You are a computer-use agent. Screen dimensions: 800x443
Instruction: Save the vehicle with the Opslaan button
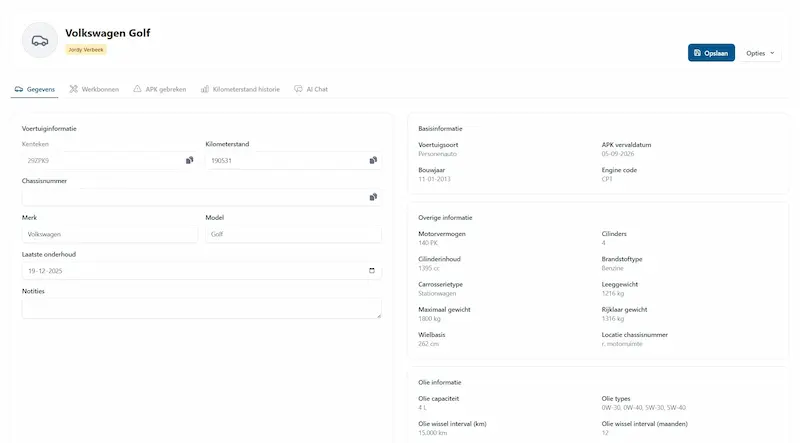[711, 53]
